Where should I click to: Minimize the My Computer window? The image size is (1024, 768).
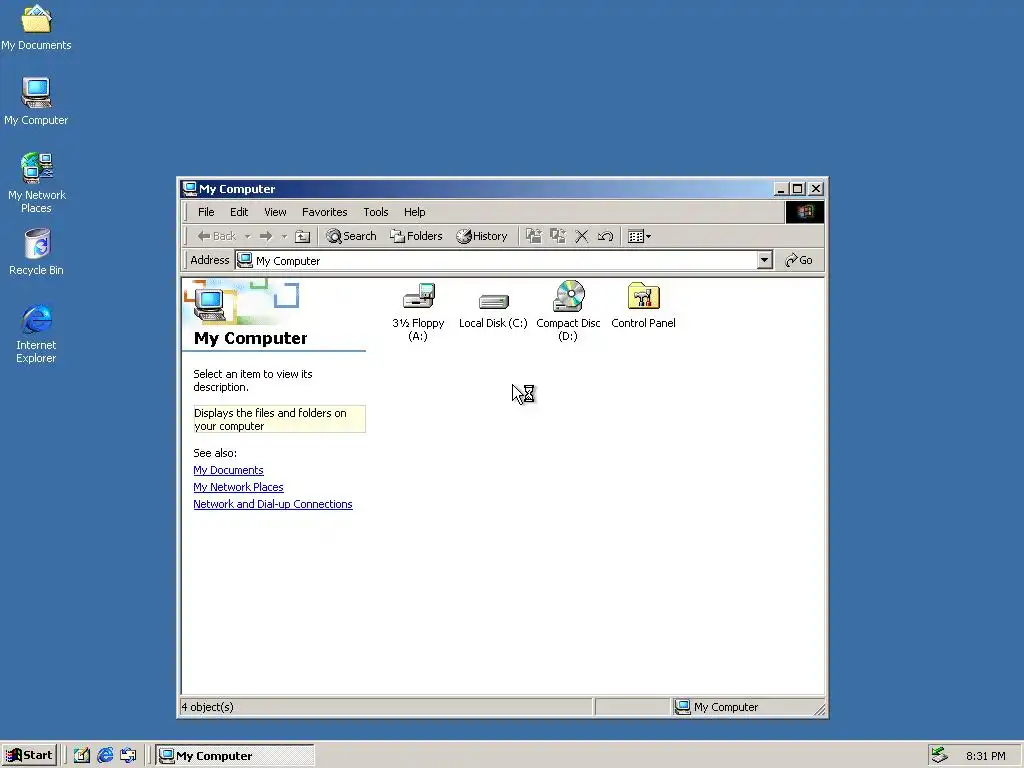click(x=780, y=189)
